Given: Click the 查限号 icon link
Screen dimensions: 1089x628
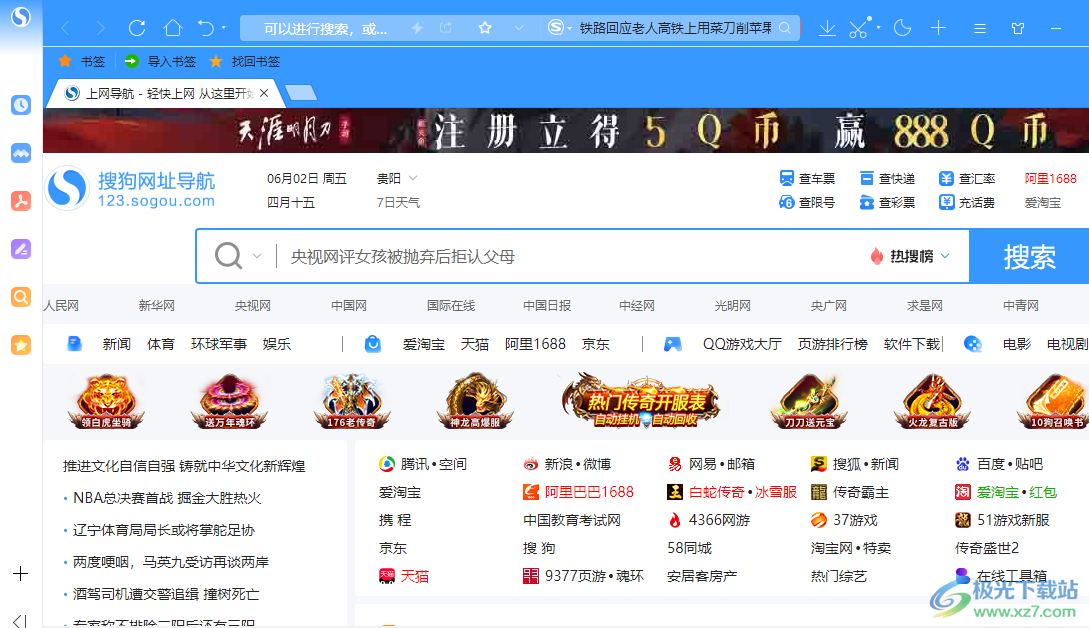Looking at the screenshot, I should click(807, 202).
